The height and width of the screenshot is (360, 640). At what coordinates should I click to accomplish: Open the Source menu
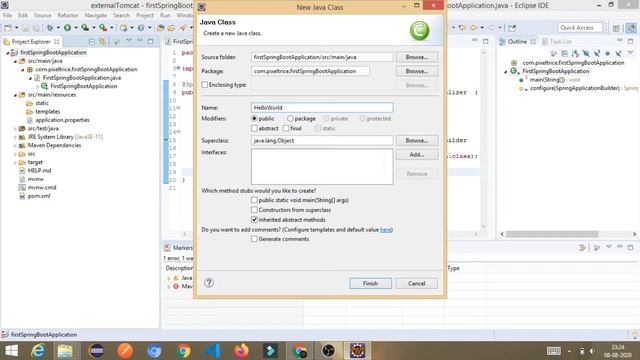pyautogui.click(x=42, y=15)
